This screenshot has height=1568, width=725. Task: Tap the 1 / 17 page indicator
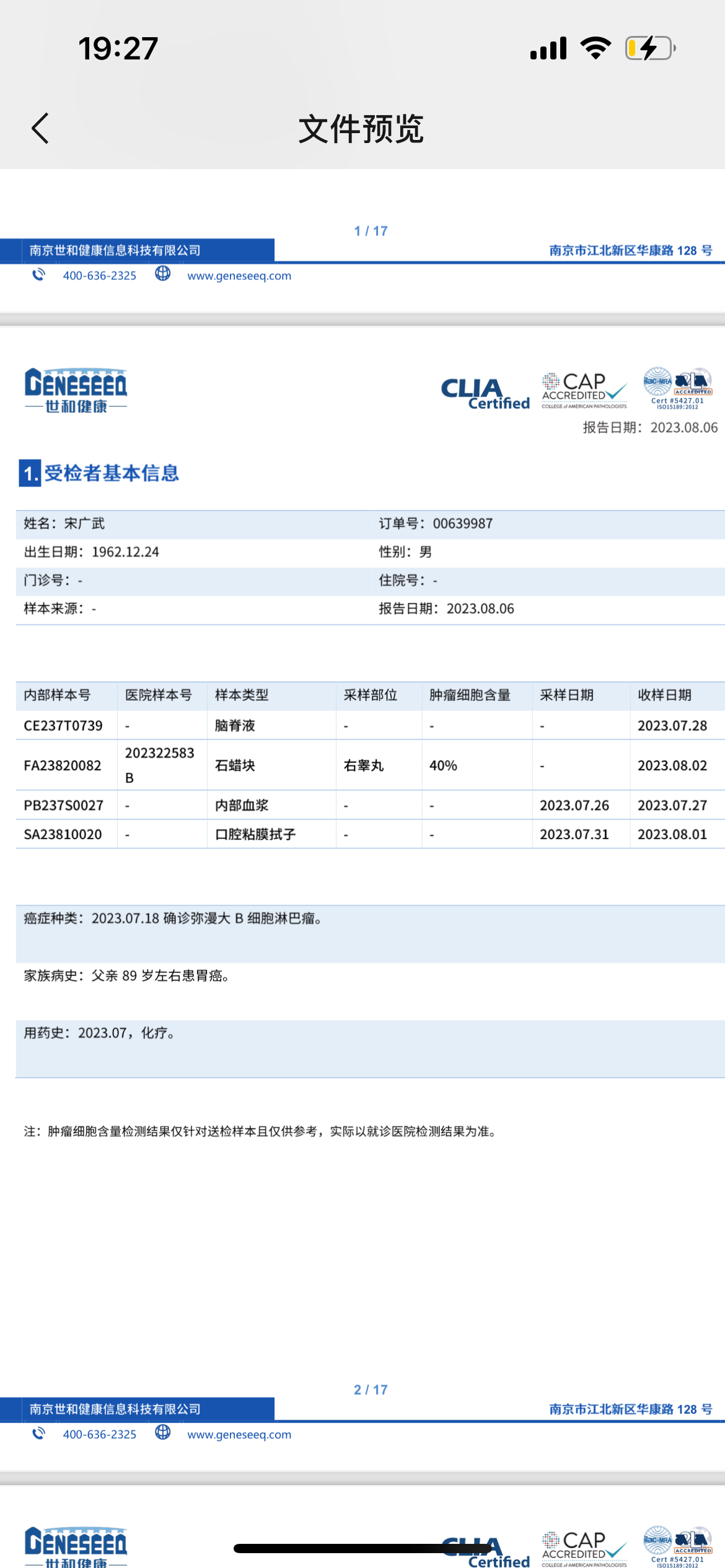(371, 231)
